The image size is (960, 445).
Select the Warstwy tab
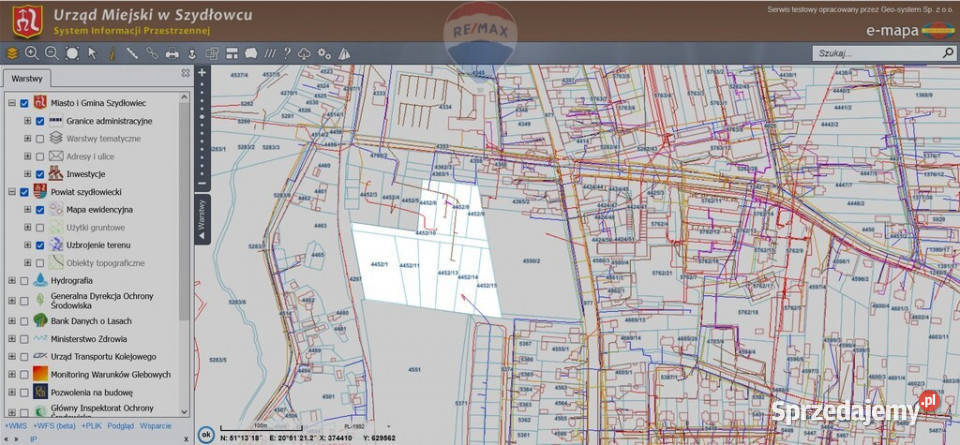(26, 78)
